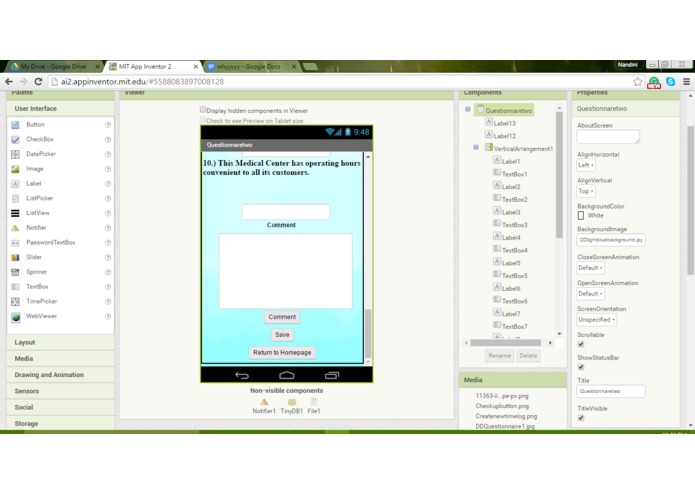
Task: Switch to whyyyyy Google Docs tab
Action: (250, 66)
